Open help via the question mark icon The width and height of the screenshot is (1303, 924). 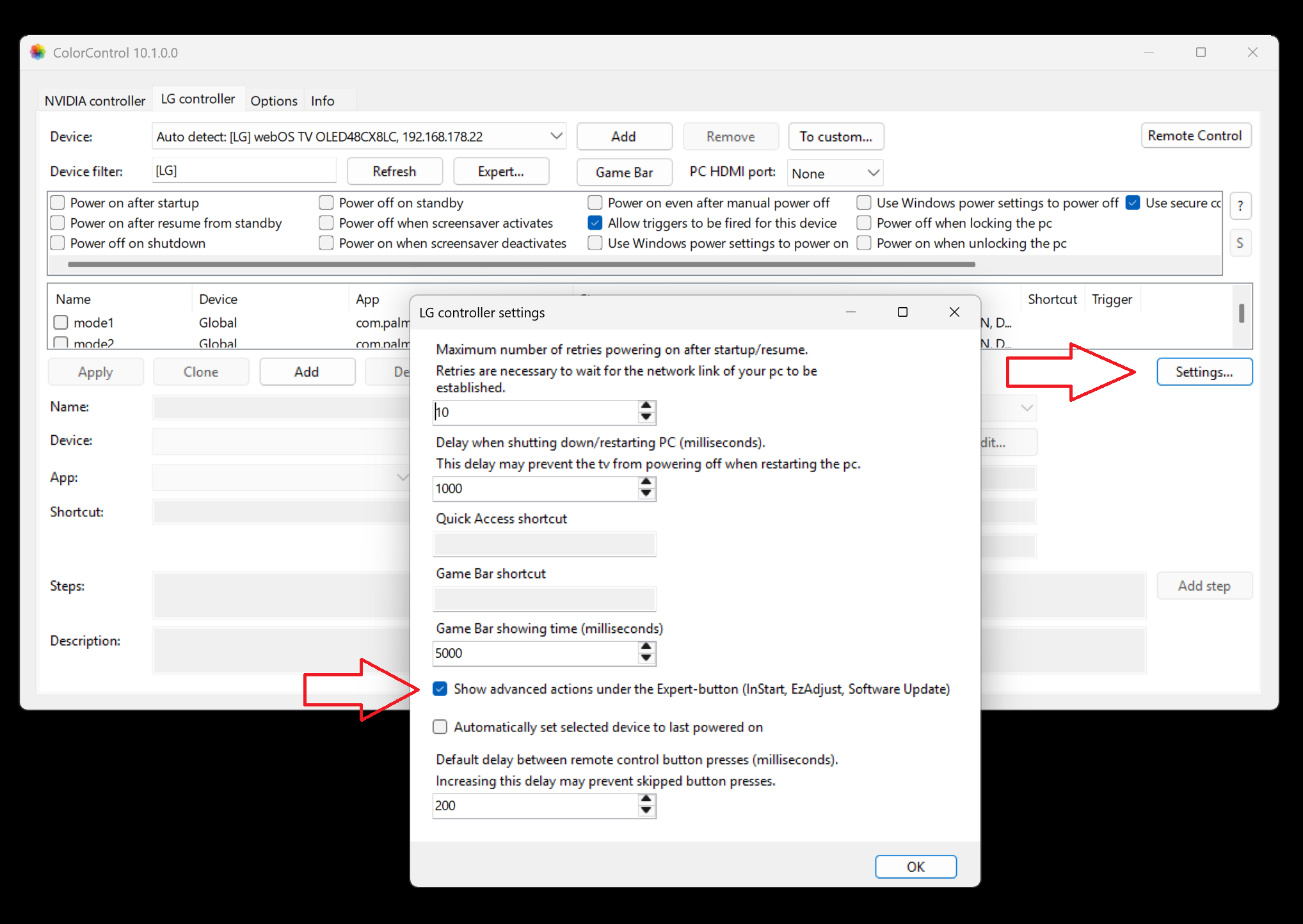click(1240, 205)
